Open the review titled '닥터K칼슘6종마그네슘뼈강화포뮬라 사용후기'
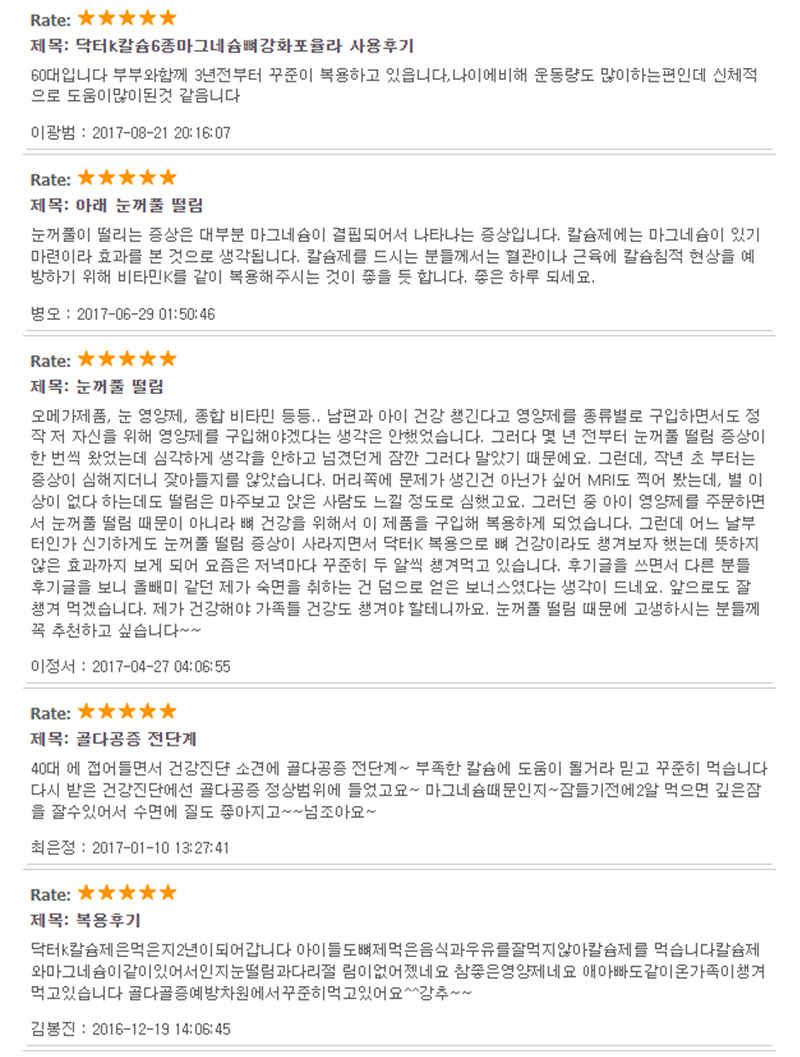This screenshot has width=800, height=1057. 244,46
